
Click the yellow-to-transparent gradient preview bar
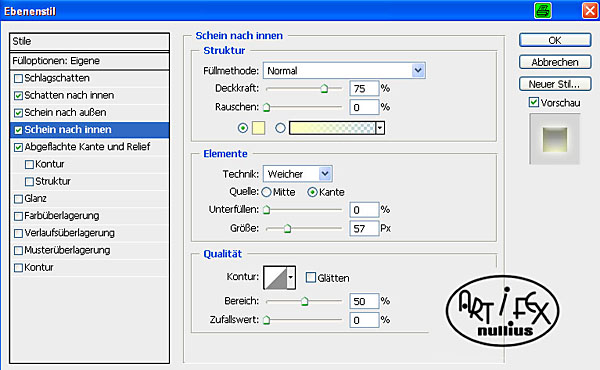tap(332, 128)
